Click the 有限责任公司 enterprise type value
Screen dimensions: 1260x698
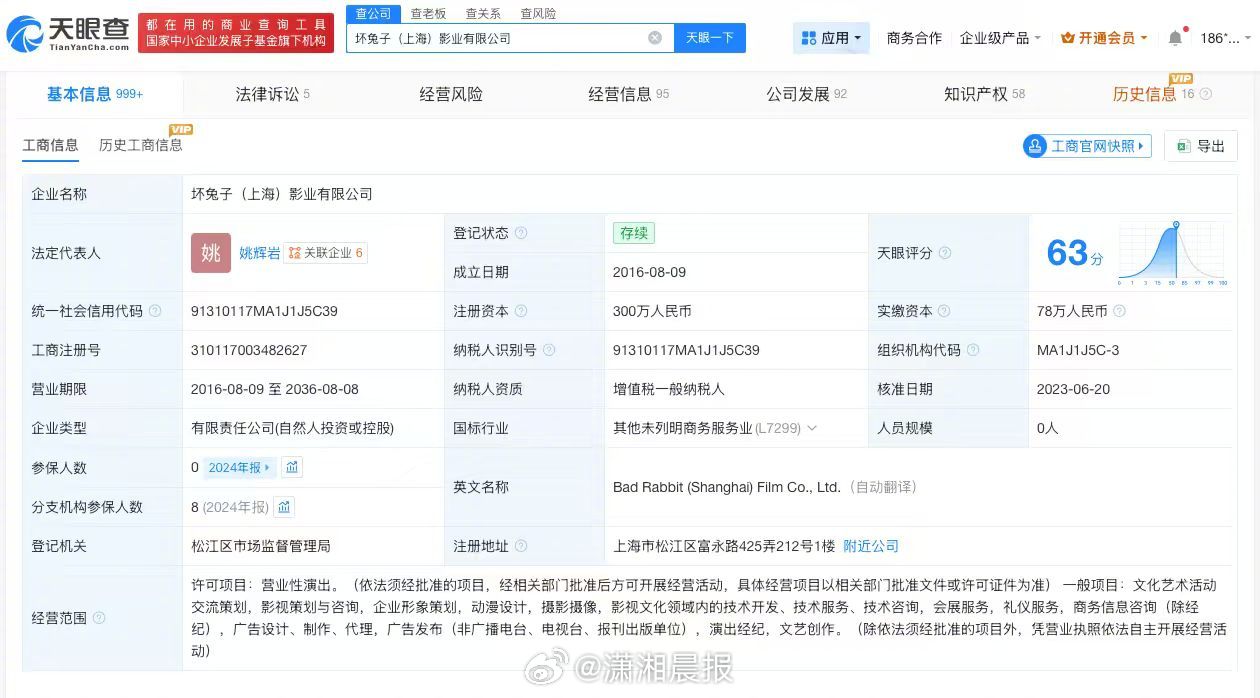292,428
